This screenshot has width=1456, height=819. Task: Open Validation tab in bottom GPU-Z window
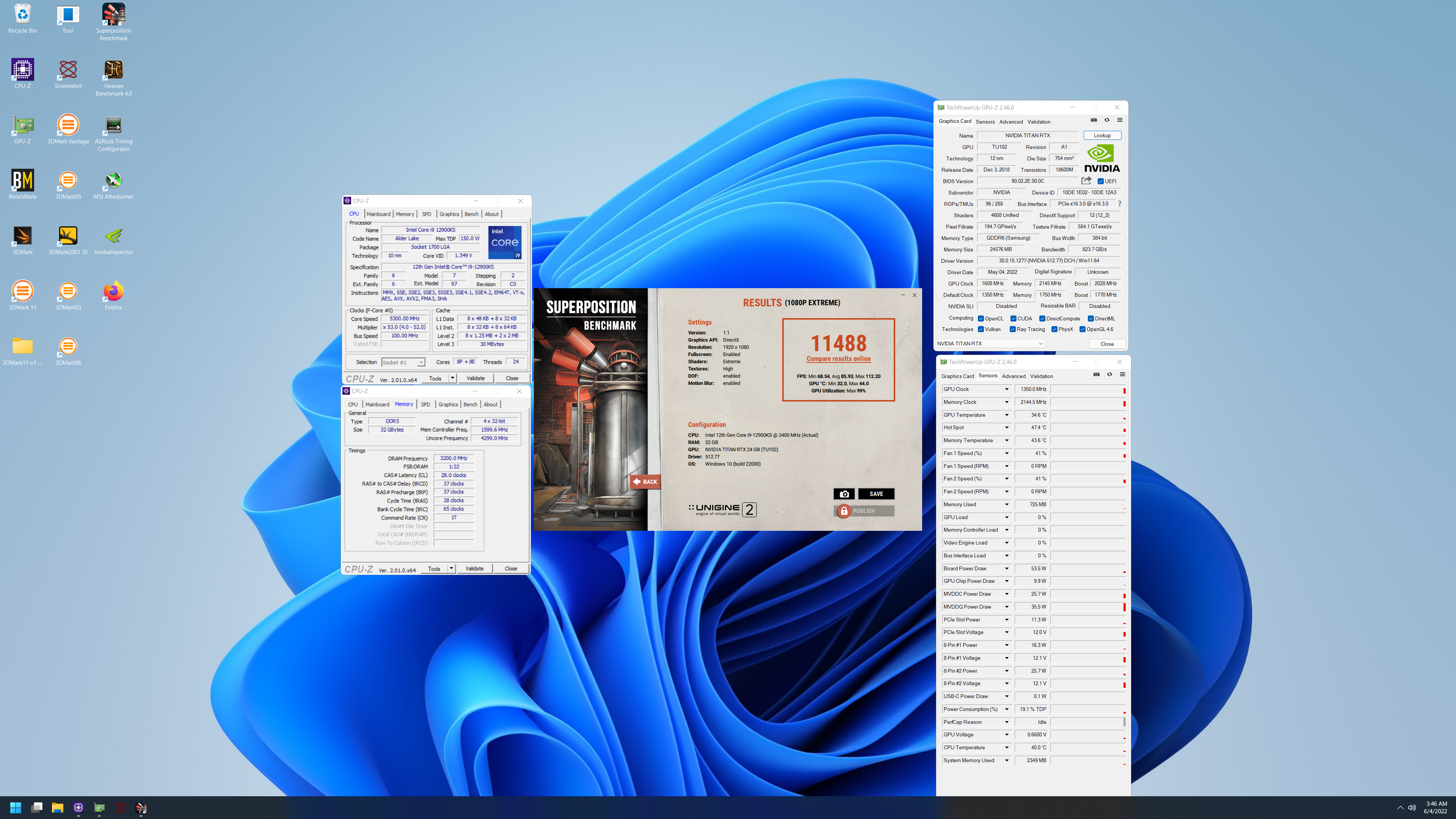point(1041,376)
